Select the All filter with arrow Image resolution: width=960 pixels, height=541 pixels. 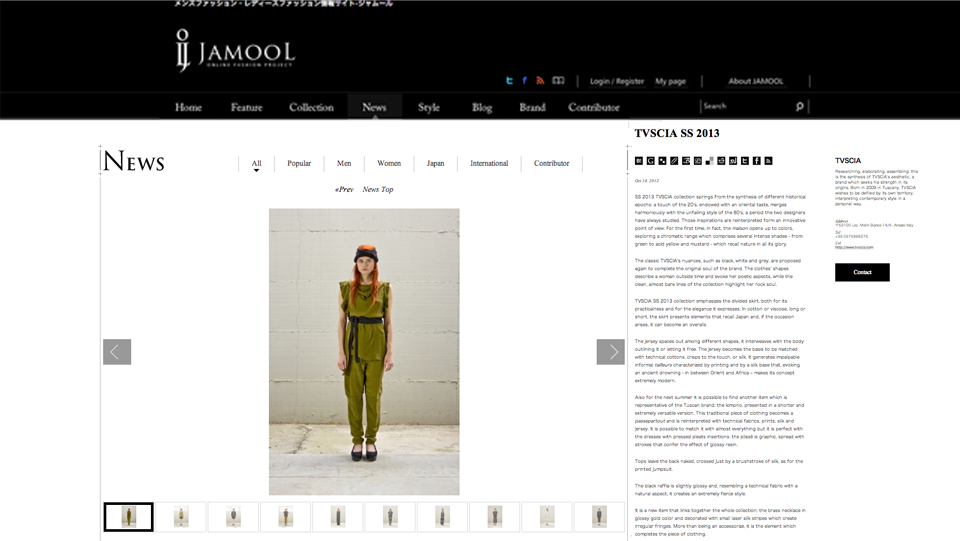pyautogui.click(x=257, y=165)
